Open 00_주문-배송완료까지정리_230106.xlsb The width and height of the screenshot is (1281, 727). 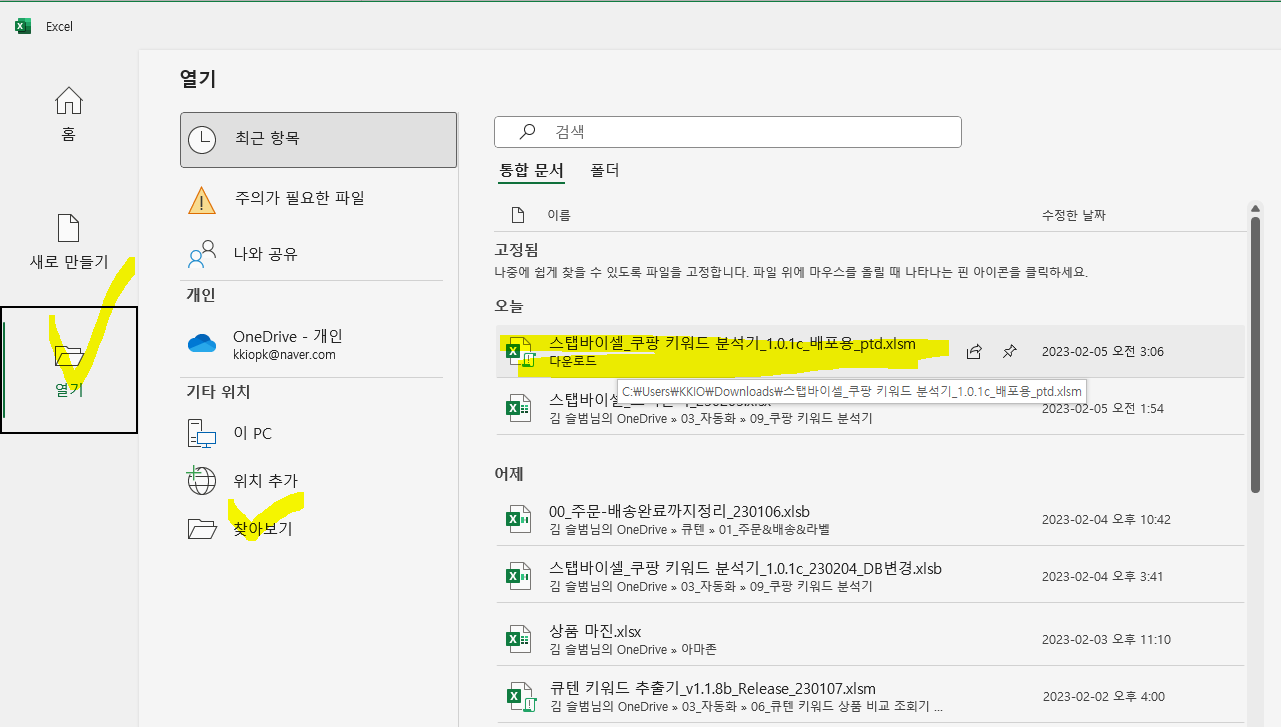pos(870,519)
